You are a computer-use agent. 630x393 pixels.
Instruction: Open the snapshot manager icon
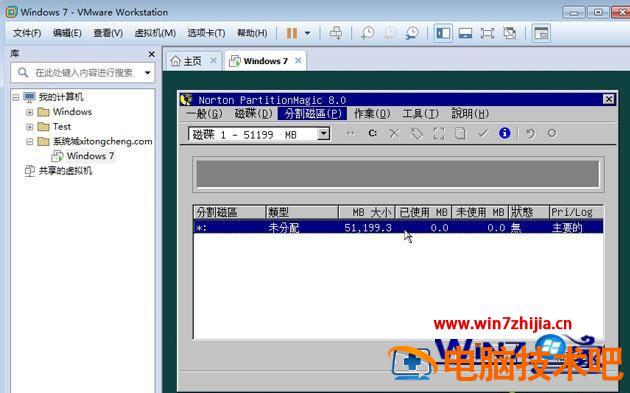[412, 33]
